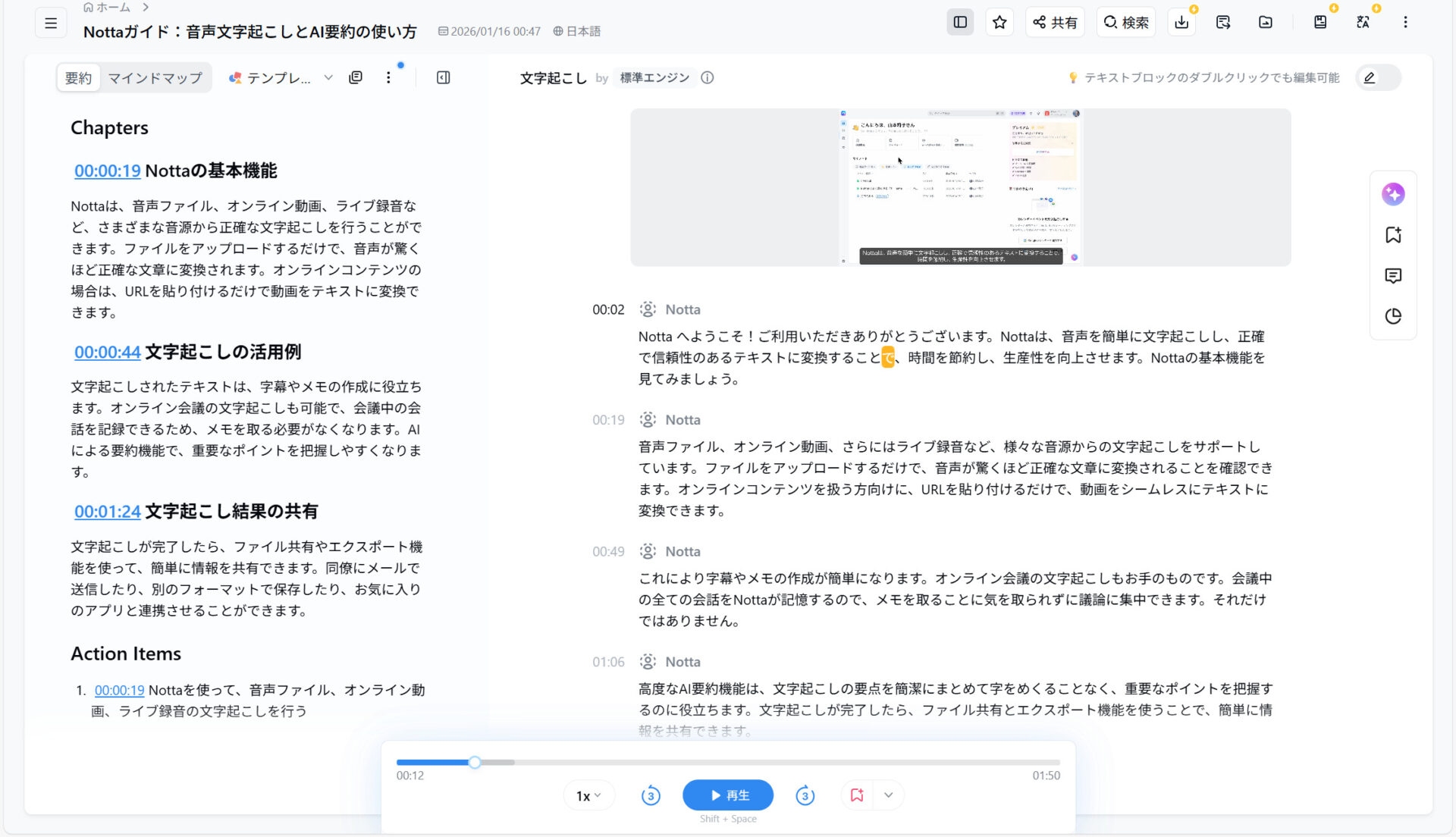The image size is (1456, 837).
Task: Click the 2026/01/16 00:47 date label
Action: (x=489, y=31)
